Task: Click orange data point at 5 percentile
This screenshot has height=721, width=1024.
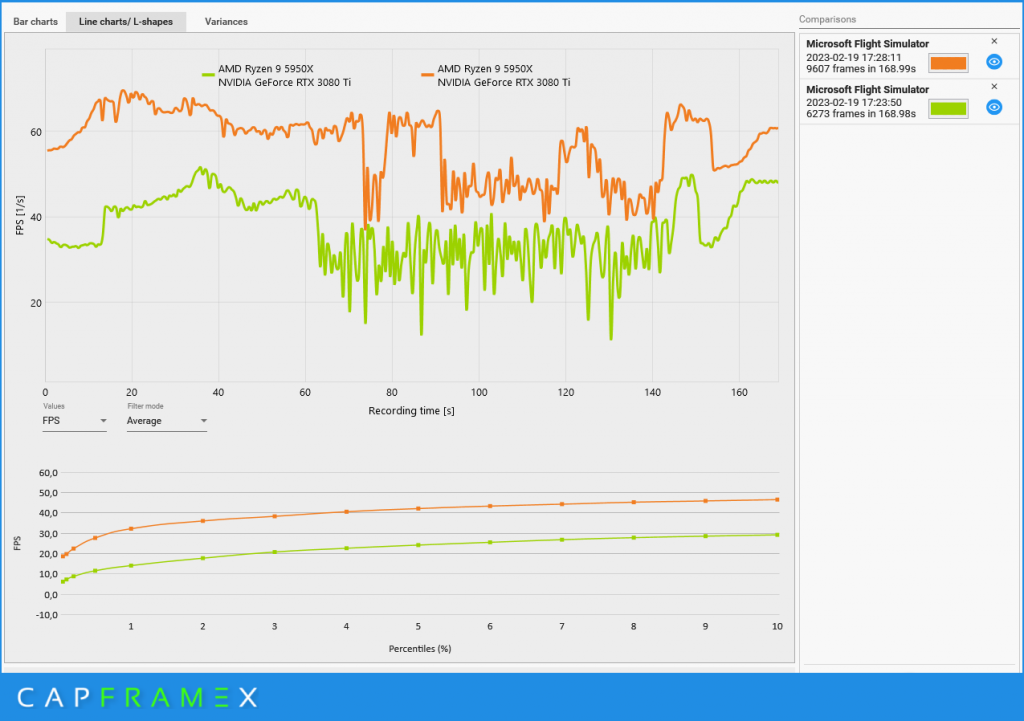Action: pos(418,508)
